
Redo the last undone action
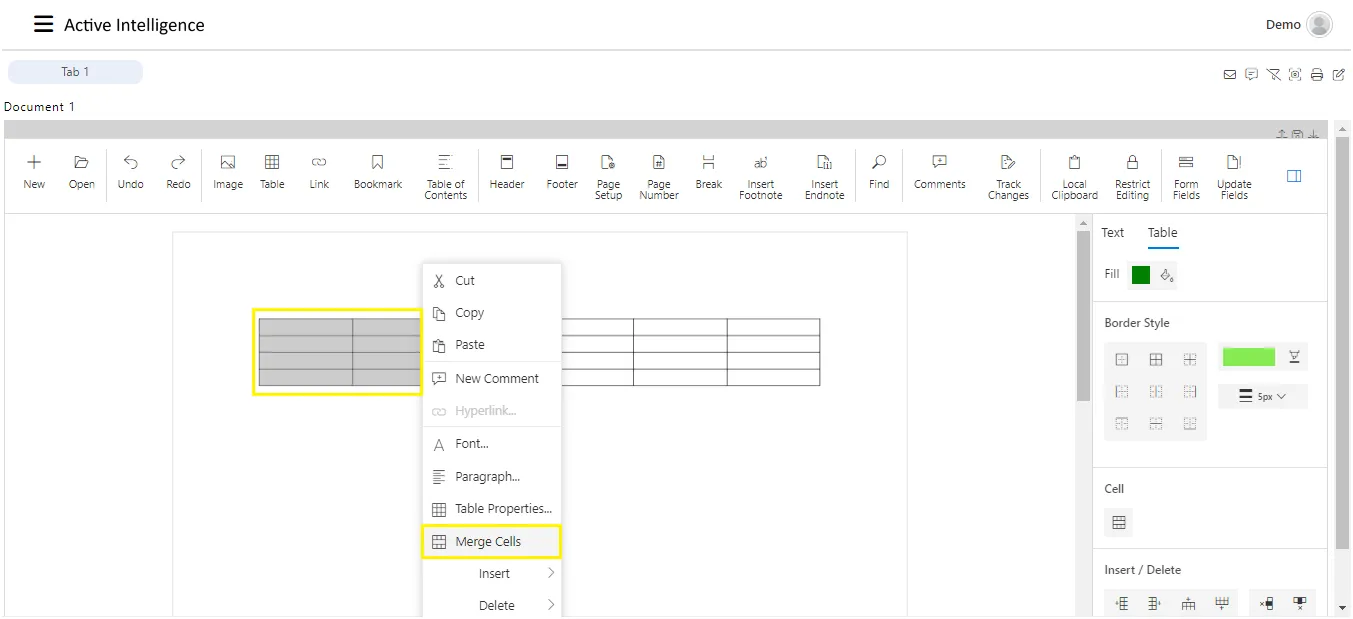click(x=178, y=171)
